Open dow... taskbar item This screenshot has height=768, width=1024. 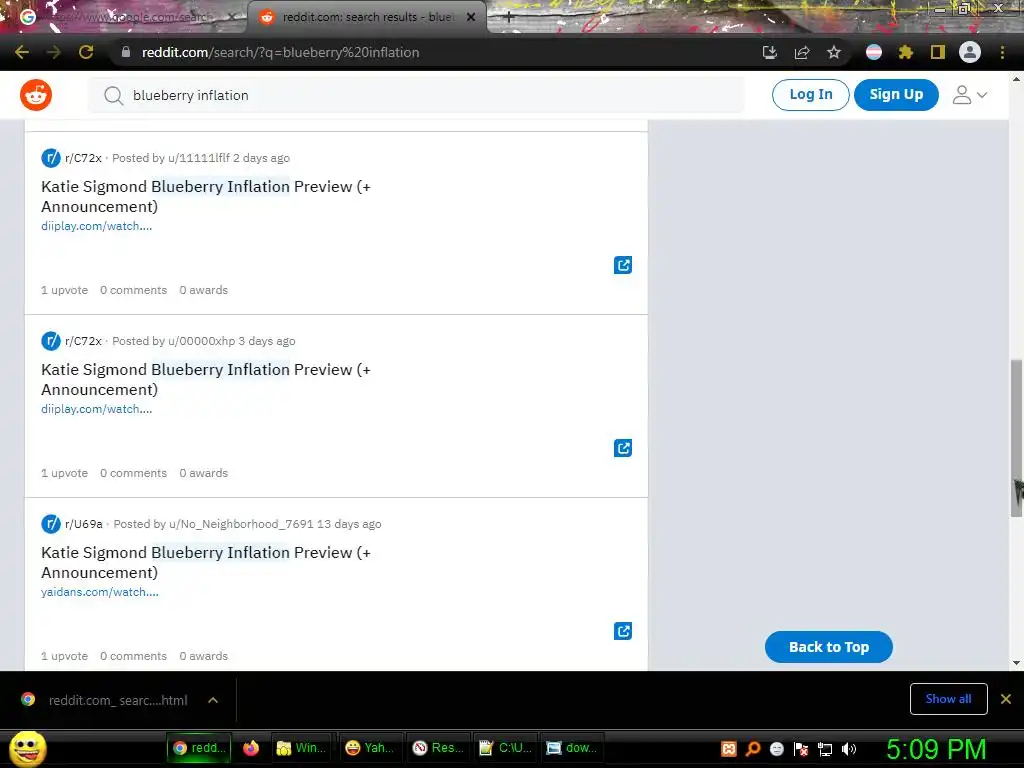click(573, 748)
